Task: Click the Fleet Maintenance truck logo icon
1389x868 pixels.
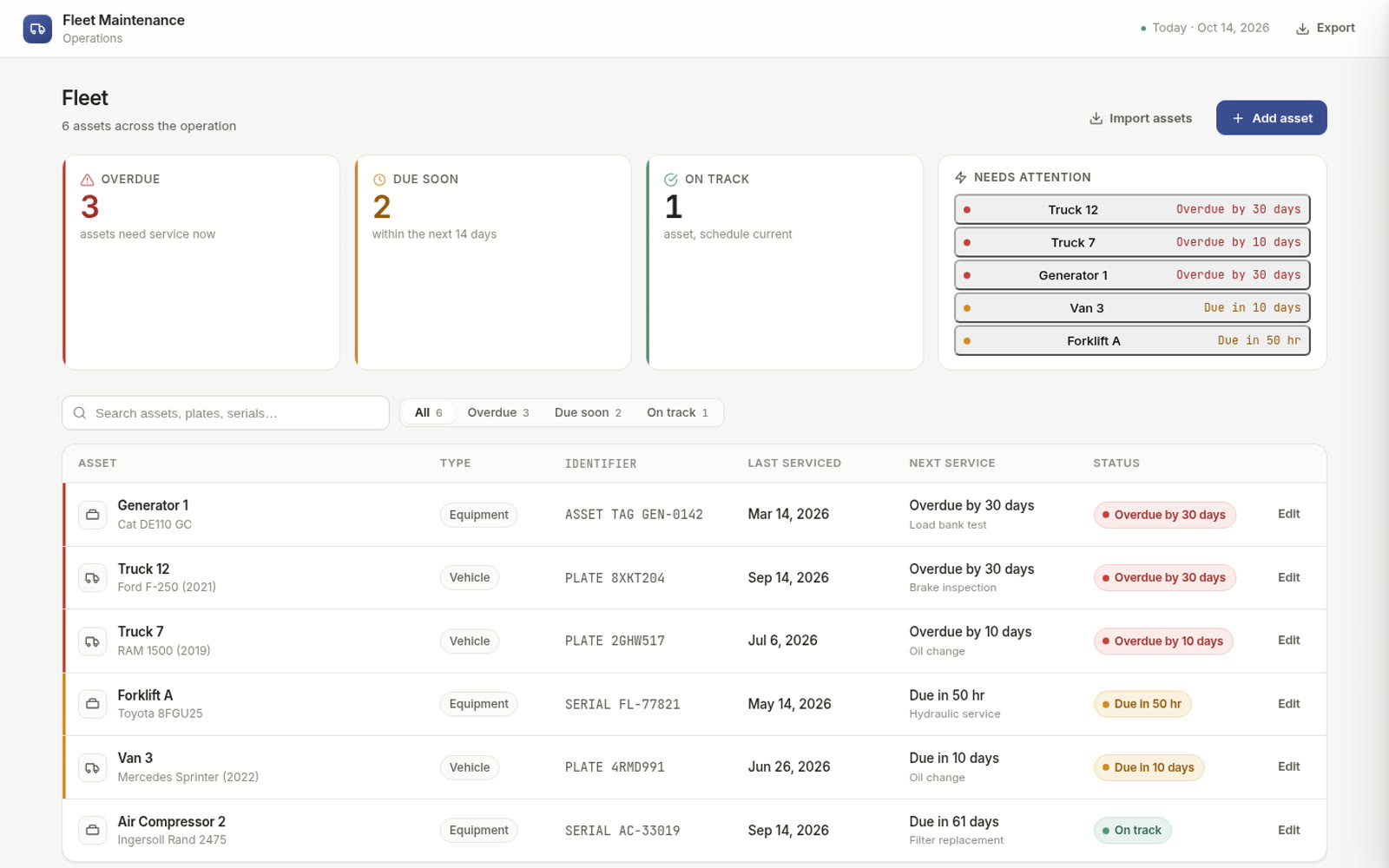Action: (x=37, y=29)
